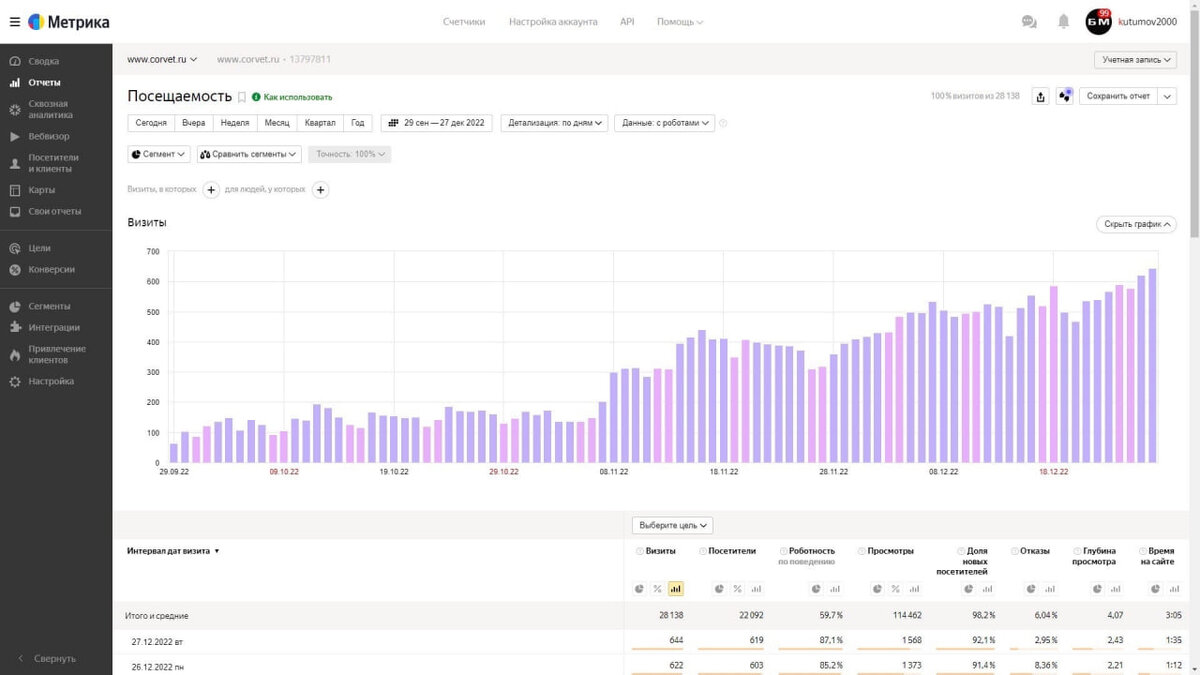Open API in top navigation
This screenshot has width=1200, height=675.
point(627,21)
